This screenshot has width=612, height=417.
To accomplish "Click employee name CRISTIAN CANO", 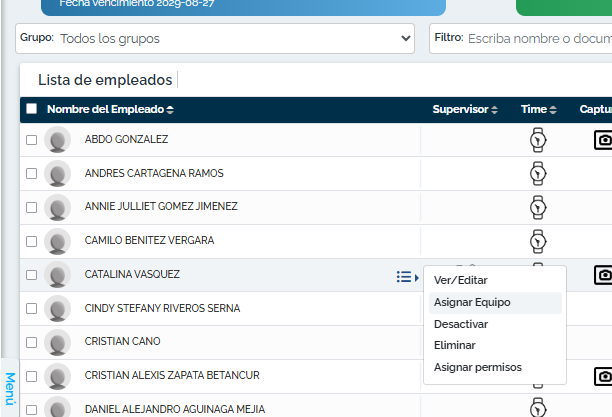I will pos(123,341).
